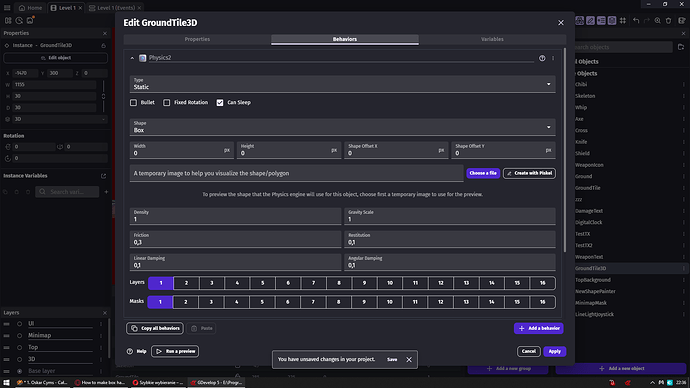Collapse the Physics2 behavior section

(x=132, y=58)
